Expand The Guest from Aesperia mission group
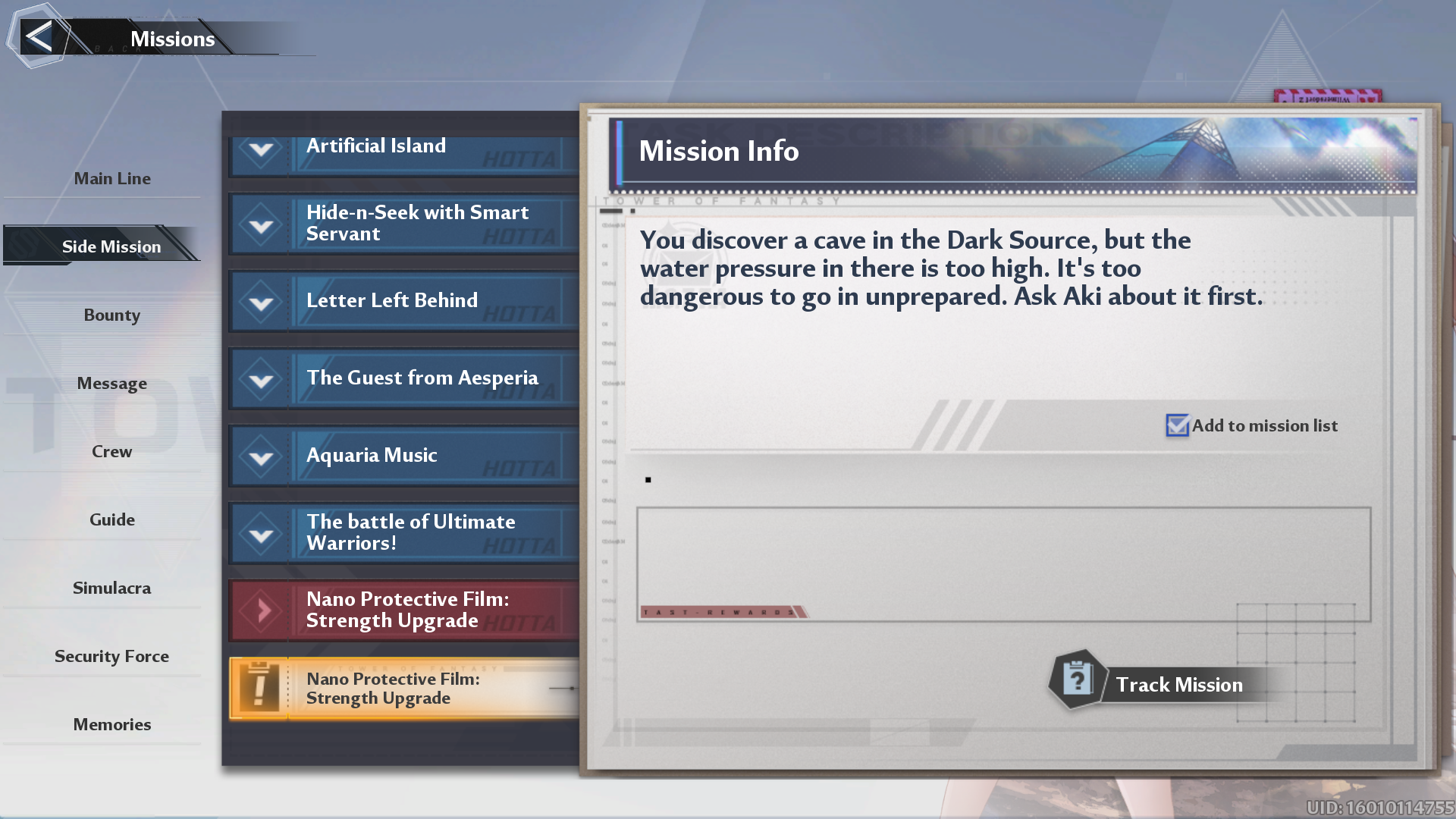The height and width of the screenshot is (819, 1456). (x=262, y=378)
